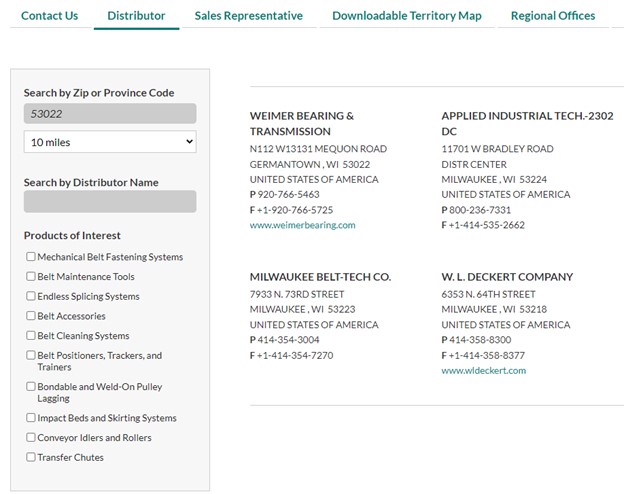
Task: Enable Endless Splicing Systems checkbox
Action: tap(31, 296)
